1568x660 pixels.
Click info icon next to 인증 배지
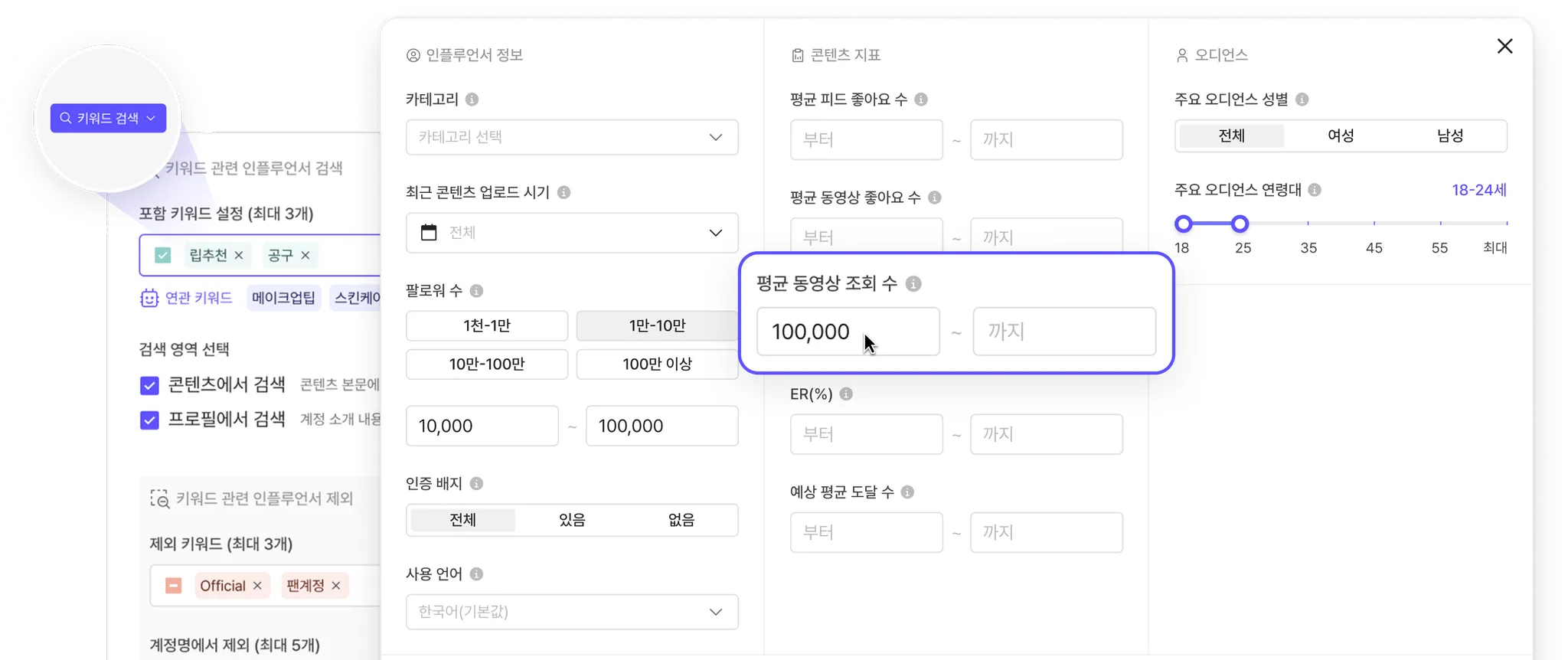(x=476, y=484)
